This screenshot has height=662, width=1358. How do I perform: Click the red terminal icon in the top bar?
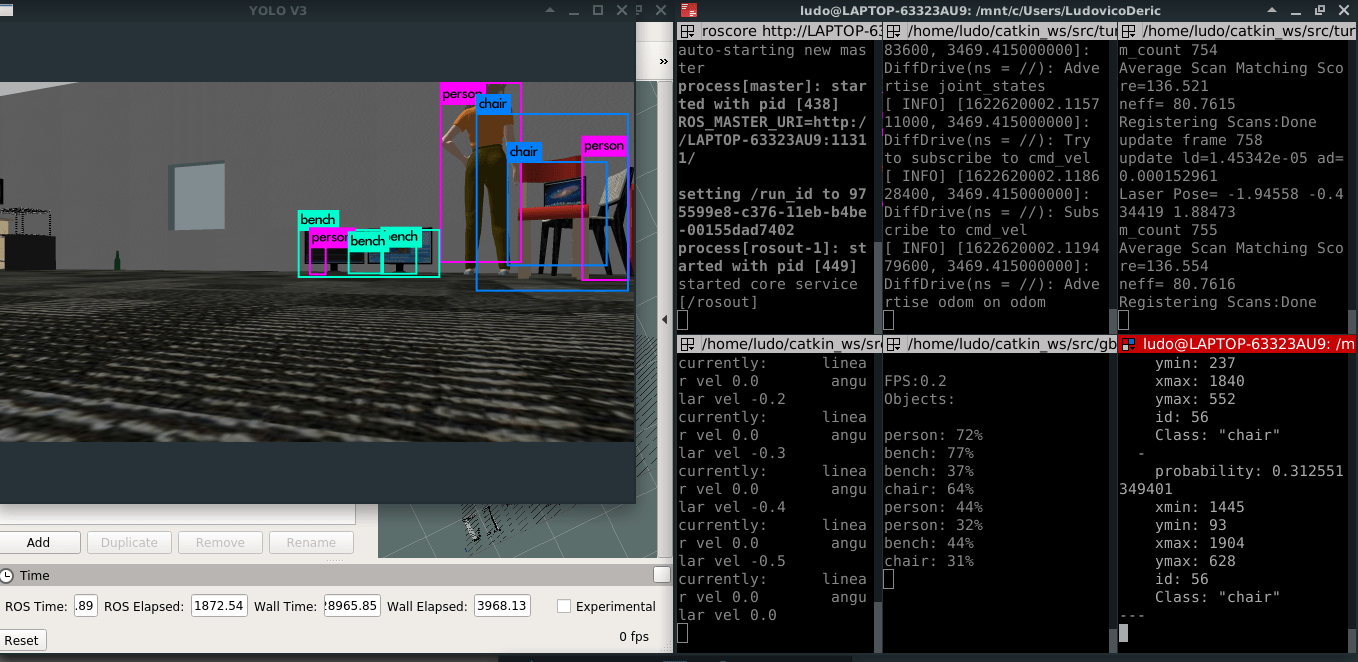(688, 10)
